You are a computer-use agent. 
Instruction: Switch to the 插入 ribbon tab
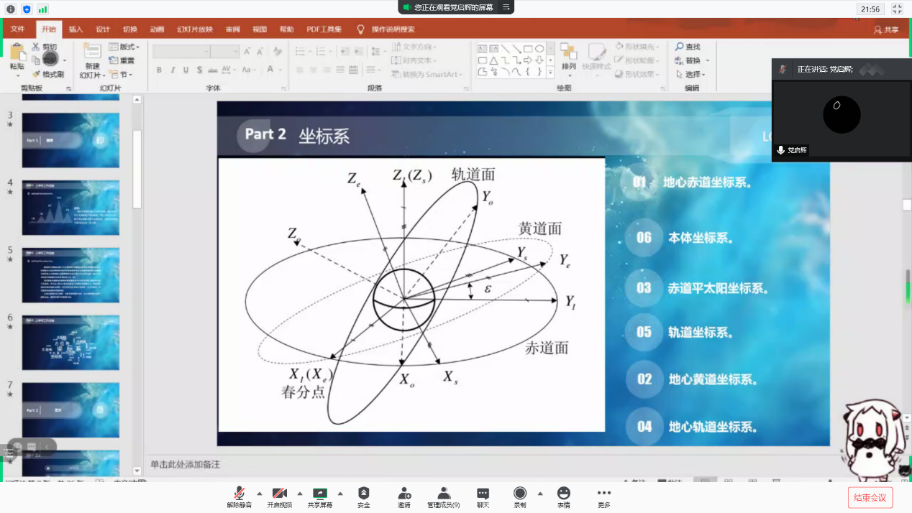coord(76,29)
